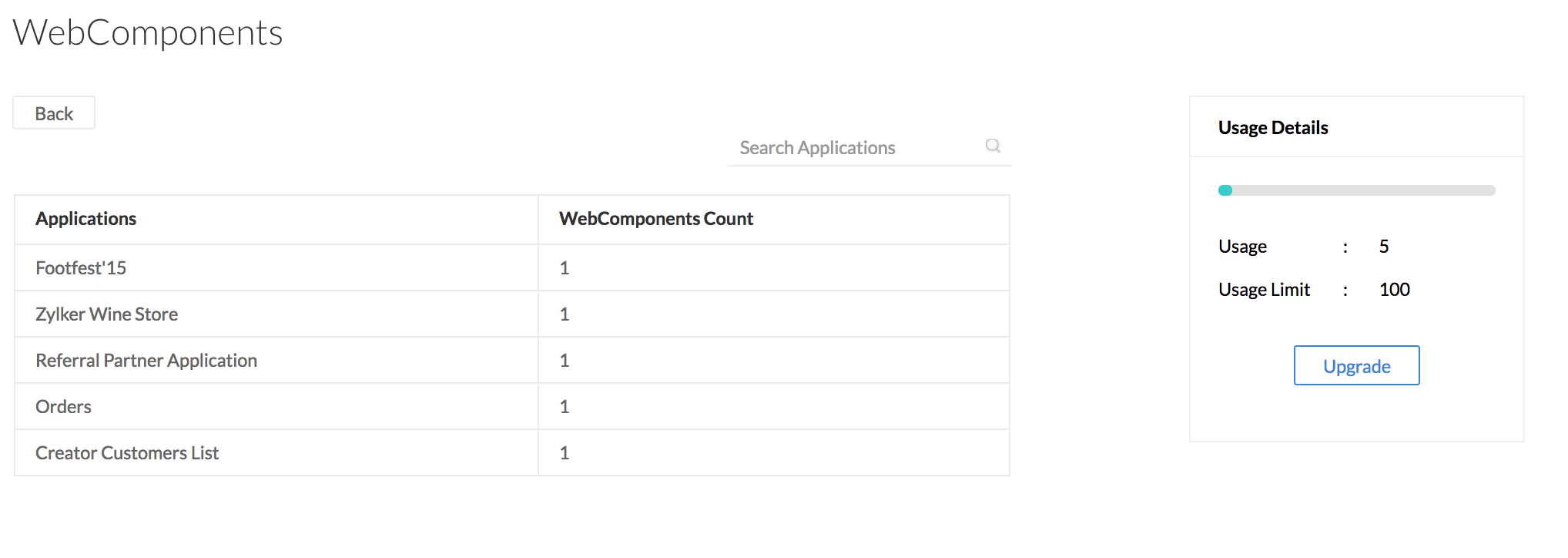Viewport: 1568px width, 558px height.
Task: Click the WebComponents page title
Action: point(148,33)
